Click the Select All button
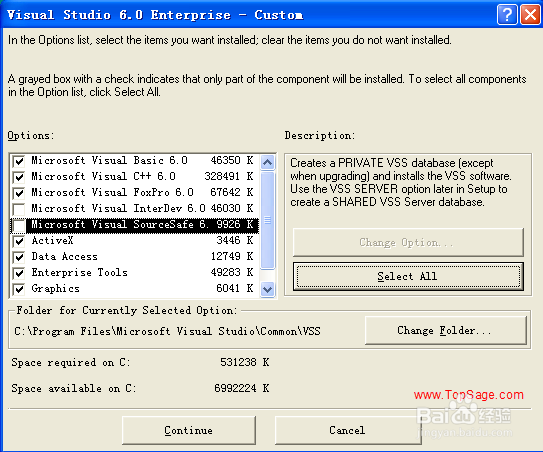543x452 pixels. tap(408, 276)
